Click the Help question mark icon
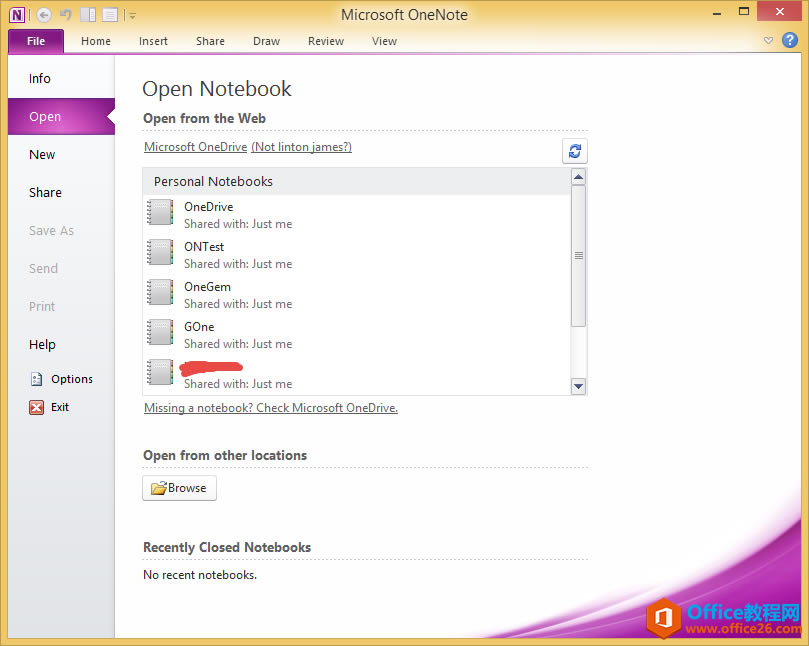The height and width of the screenshot is (646, 809). [x=789, y=40]
